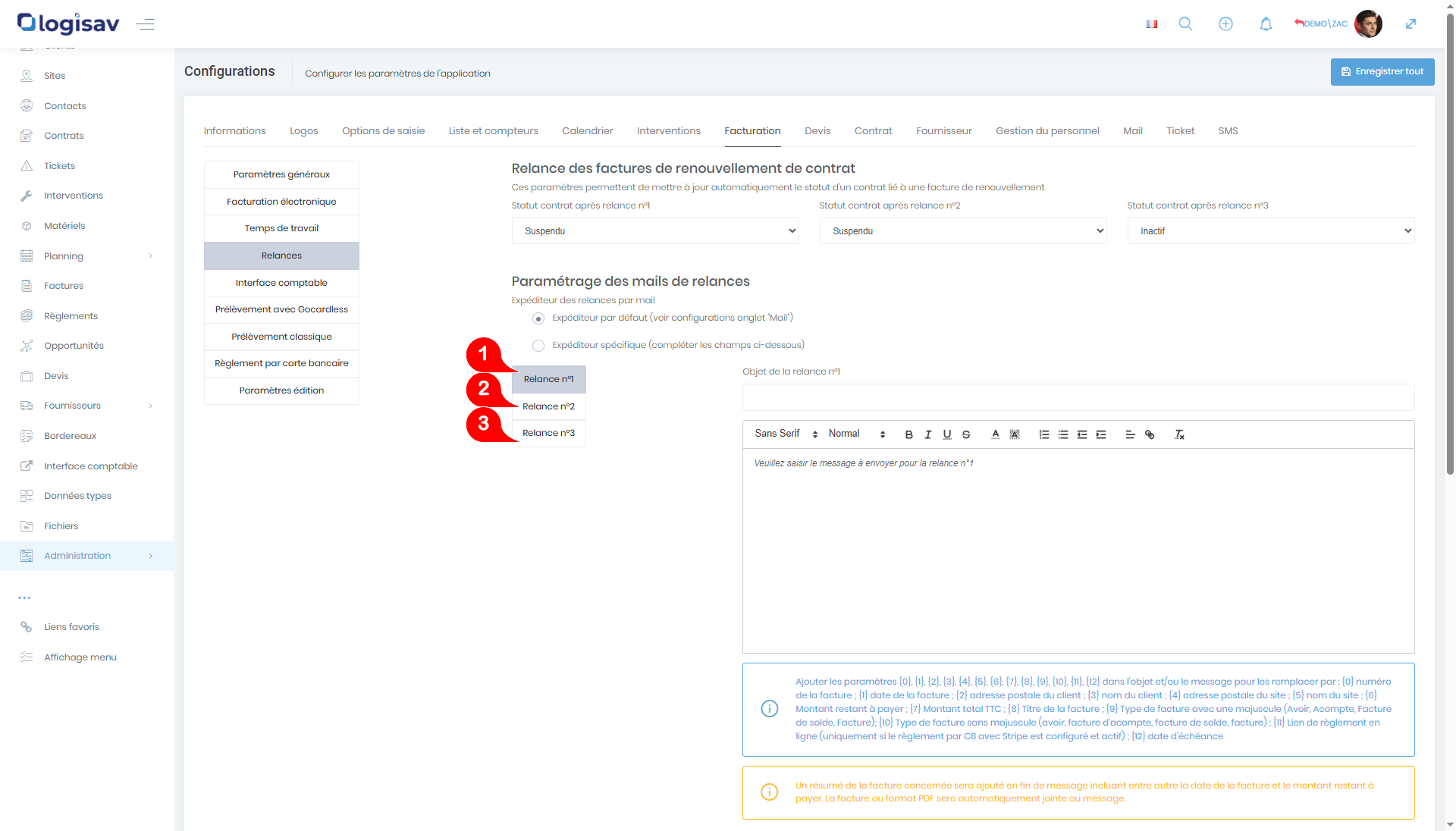The width and height of the screenshot is (1456, 831).
Task: Toggle bold formatting in editor
Action: point(908,434)
